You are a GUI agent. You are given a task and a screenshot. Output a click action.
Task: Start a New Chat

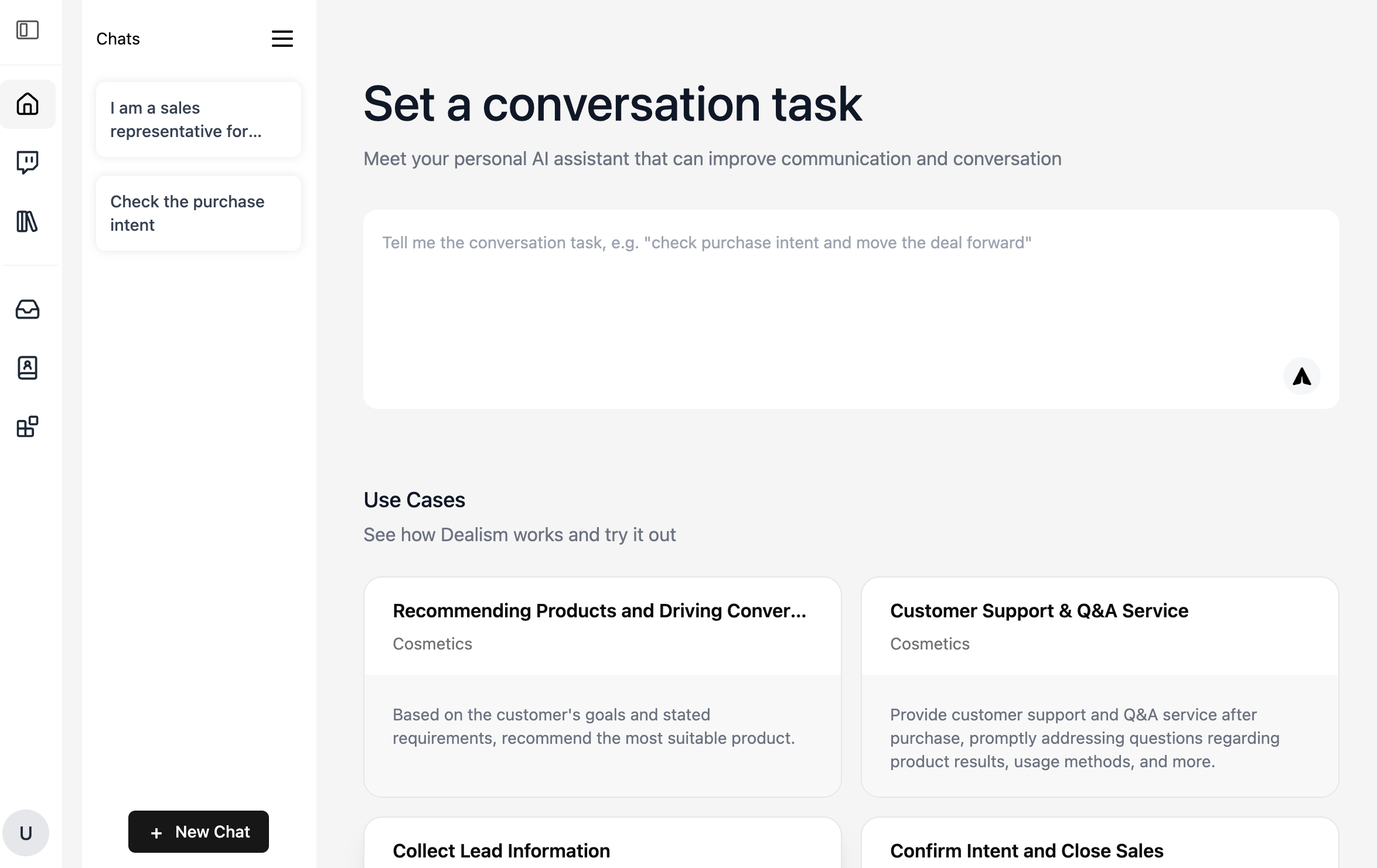click(199, 832)
